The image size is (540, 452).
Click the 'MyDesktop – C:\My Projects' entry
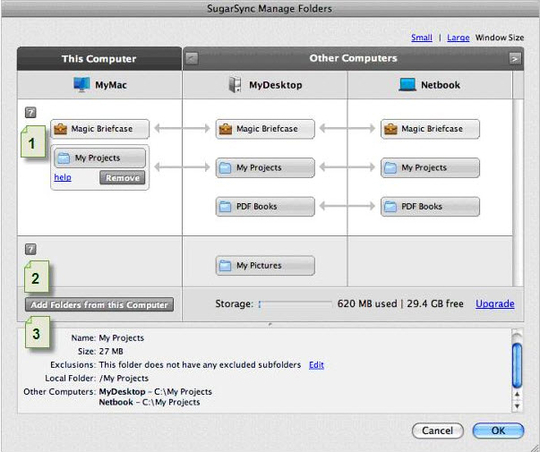click(155, 392)
